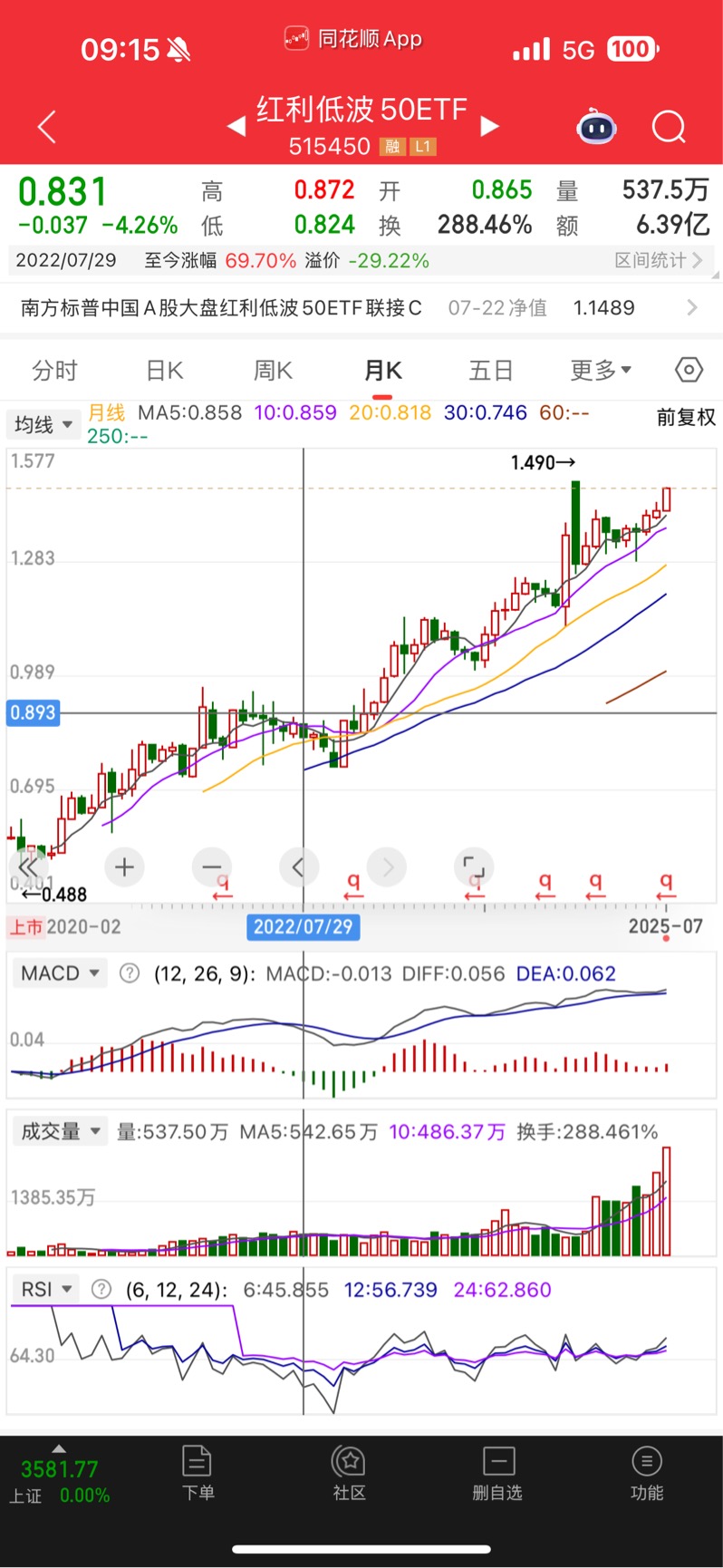
Task: Tap the 额 6.39亿 amount value
Action: coord(634,225)
